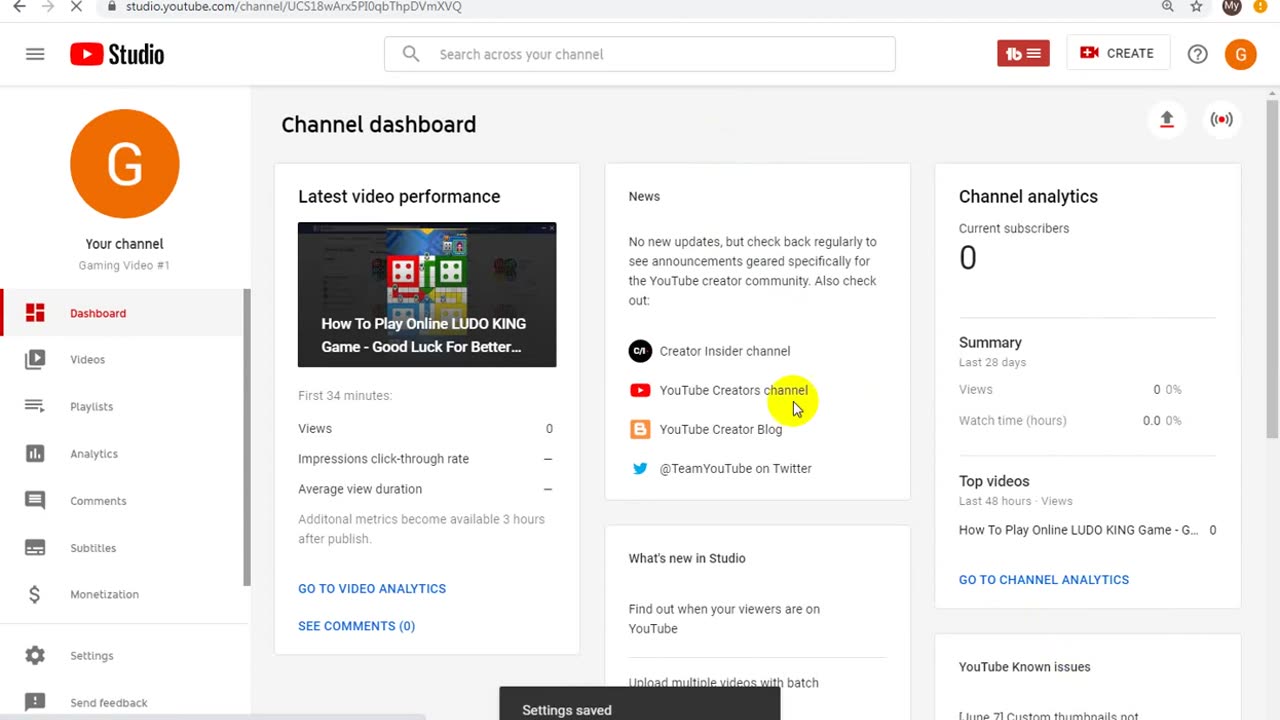Click the Subtitles sidebar icon
Image resolution: width=1280 pixels, height=720 pixels.
[35, 547]
